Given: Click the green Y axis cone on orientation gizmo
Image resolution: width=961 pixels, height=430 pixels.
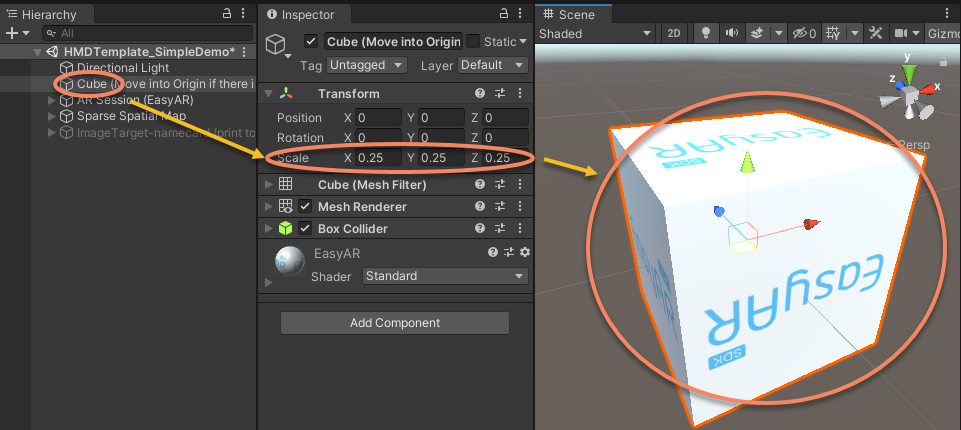Looking at the screenshot, I should click(910, 72).
